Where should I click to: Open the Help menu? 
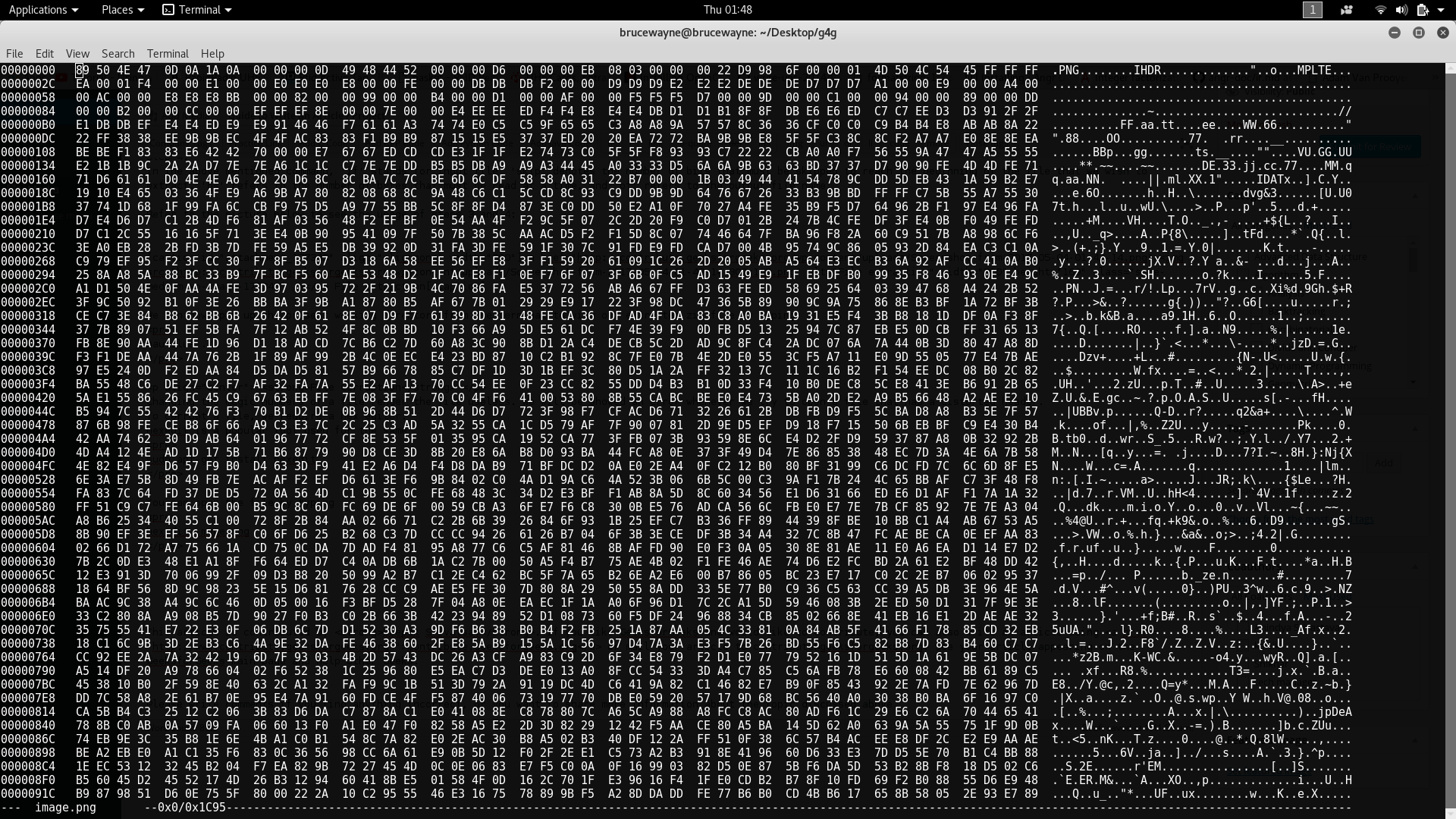(212, 53)
